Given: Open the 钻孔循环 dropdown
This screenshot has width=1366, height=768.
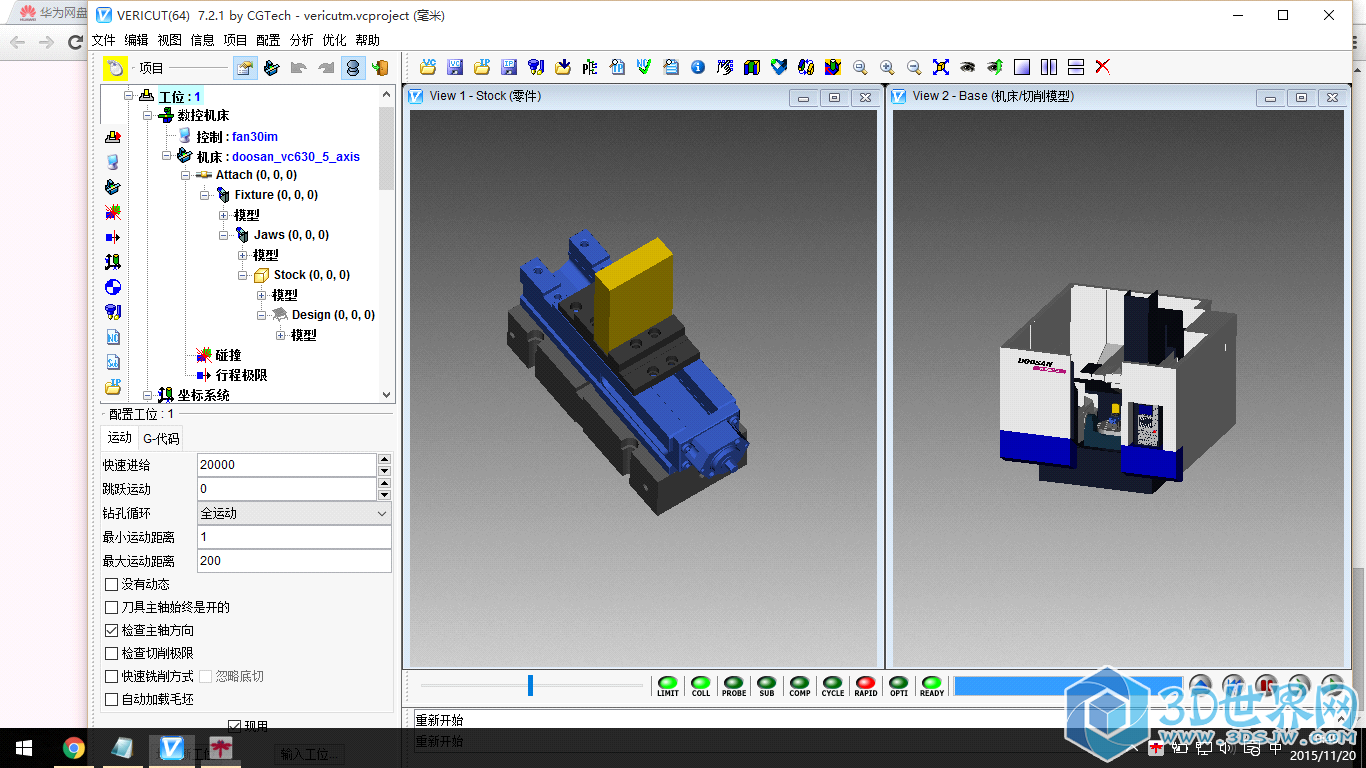Looking at the screenshot, I should [294, 513].
